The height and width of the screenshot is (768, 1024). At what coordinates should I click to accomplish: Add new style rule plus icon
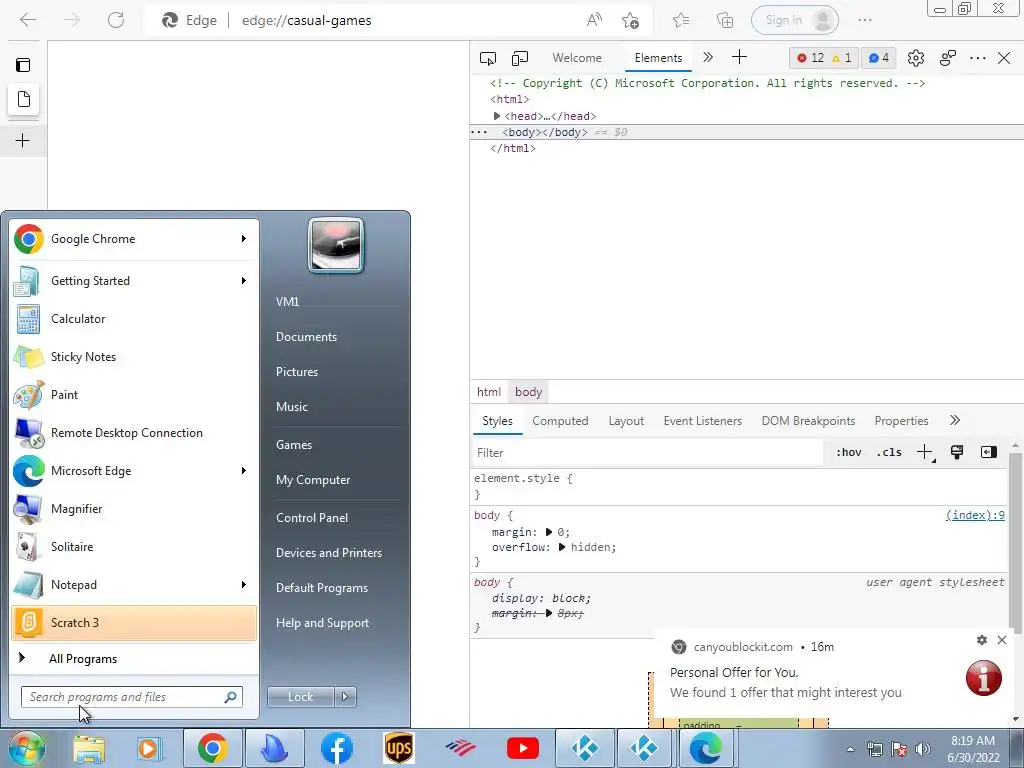(x=925, y=453)
